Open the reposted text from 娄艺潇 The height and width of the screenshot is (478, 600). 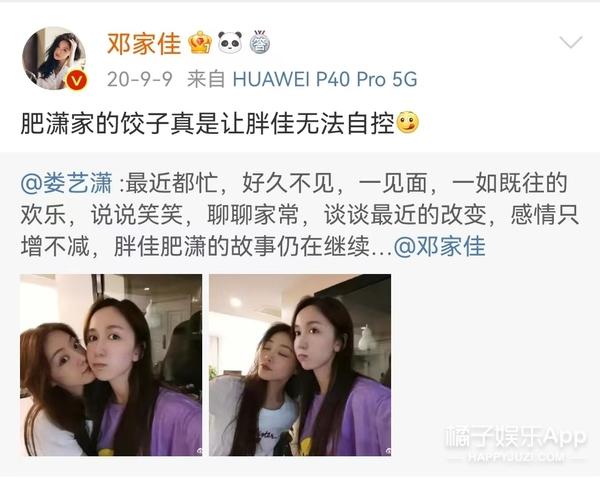[x=300, y=215]
